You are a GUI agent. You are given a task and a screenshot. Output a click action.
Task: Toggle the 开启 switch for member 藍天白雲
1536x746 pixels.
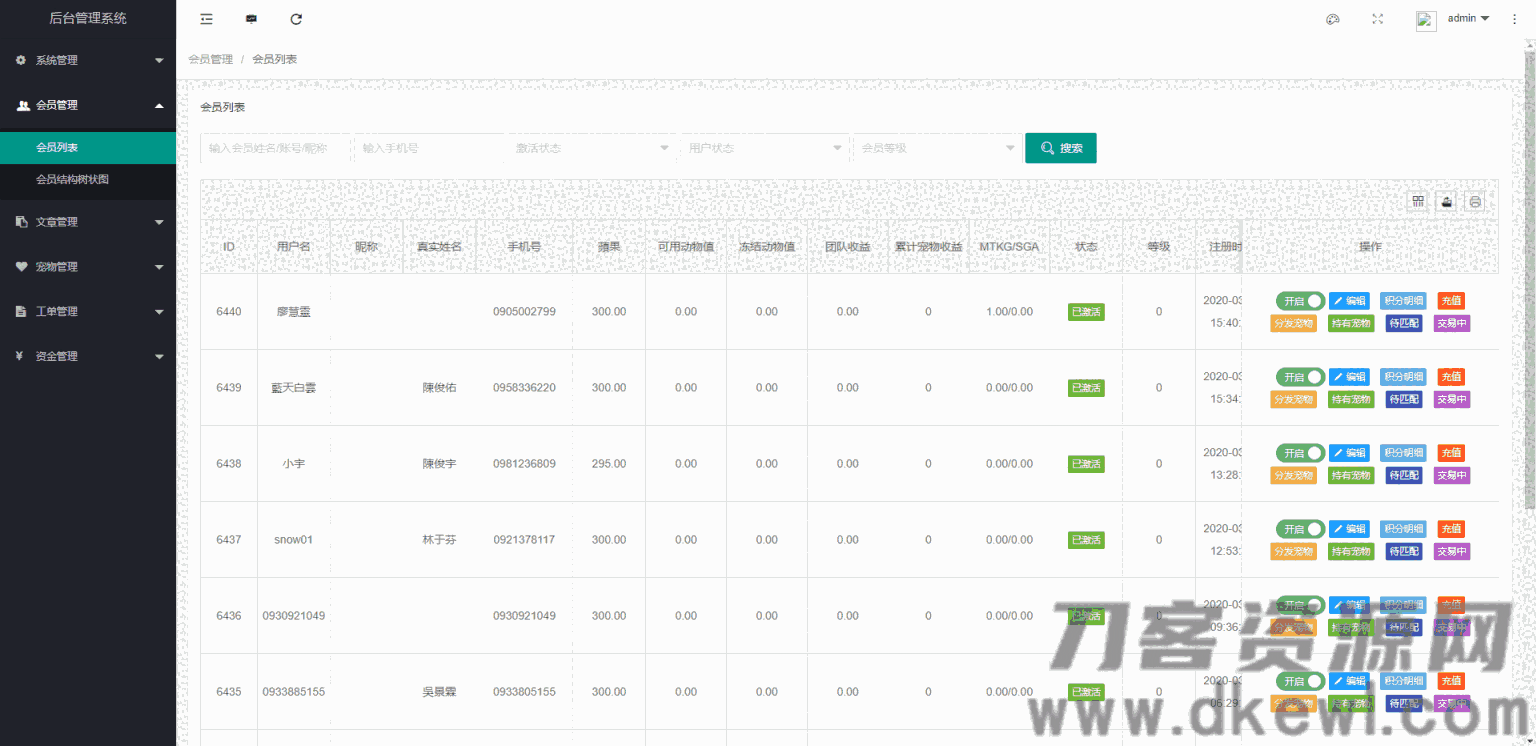pyautogui.click(x=1300, y=376)
